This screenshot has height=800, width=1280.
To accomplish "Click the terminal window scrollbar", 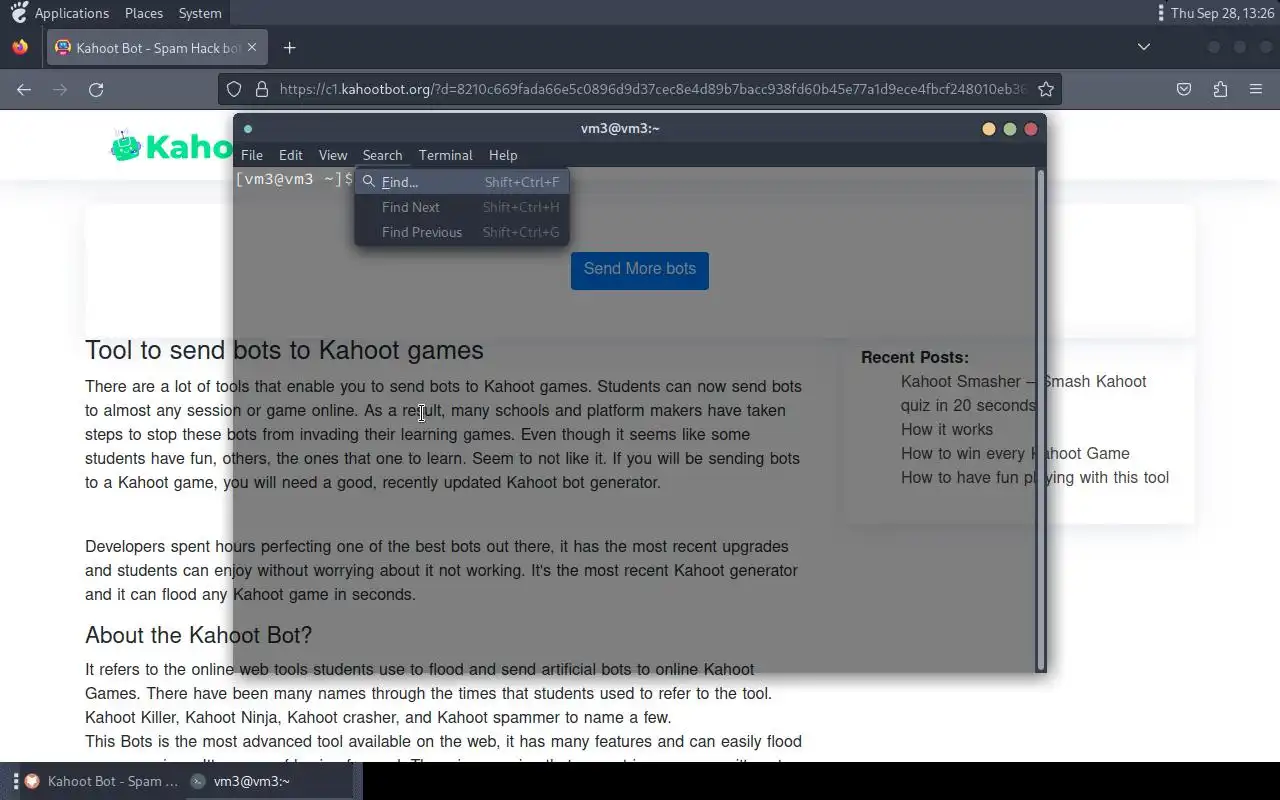I will (1041, 420).
